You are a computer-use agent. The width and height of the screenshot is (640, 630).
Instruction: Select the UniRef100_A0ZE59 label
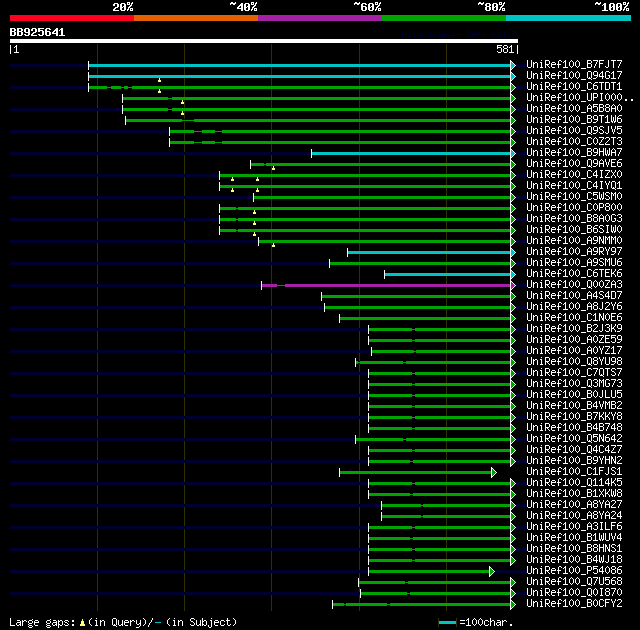(574, 340)
